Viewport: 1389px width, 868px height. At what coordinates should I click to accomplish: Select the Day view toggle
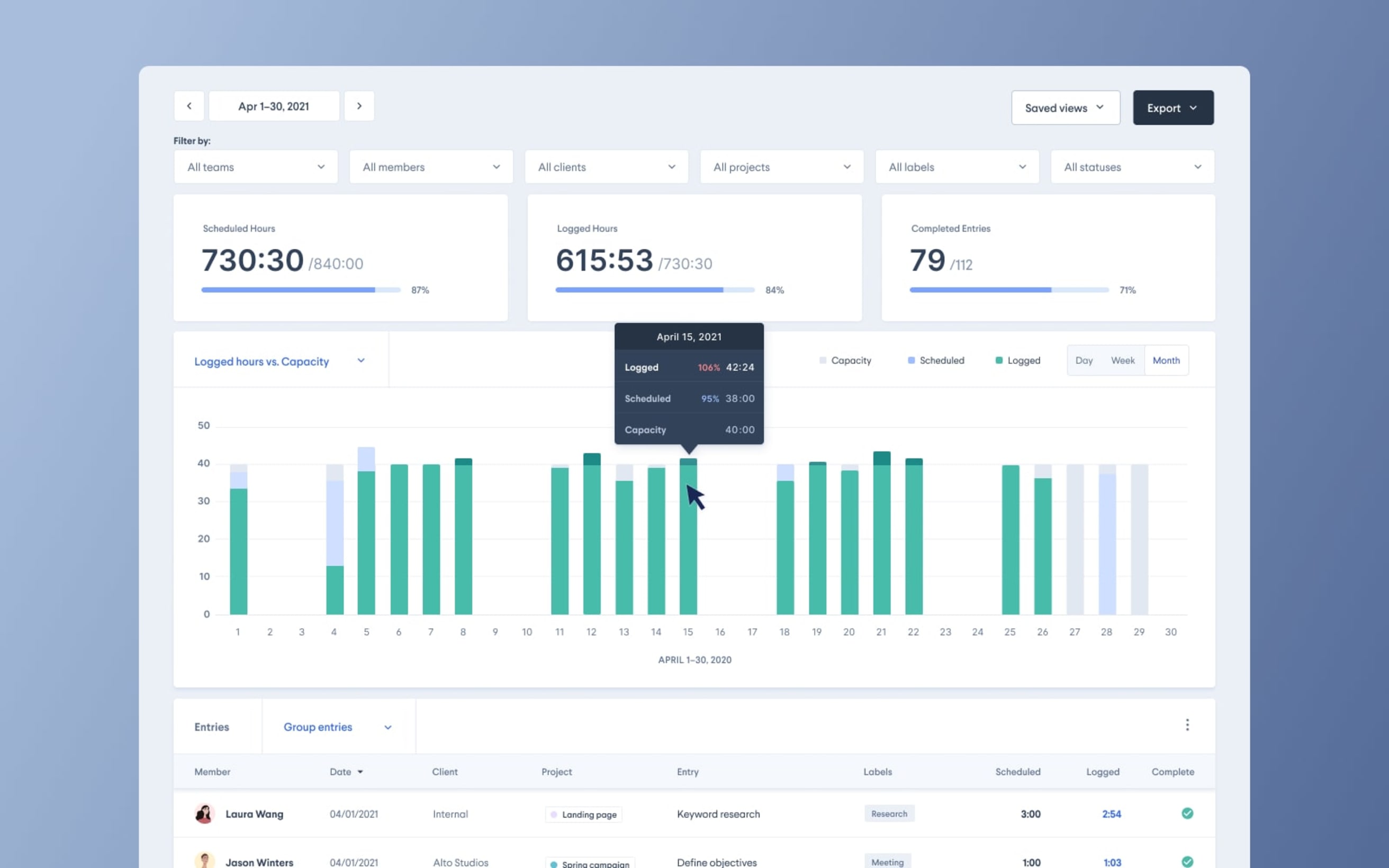[x=1084, y=360]
